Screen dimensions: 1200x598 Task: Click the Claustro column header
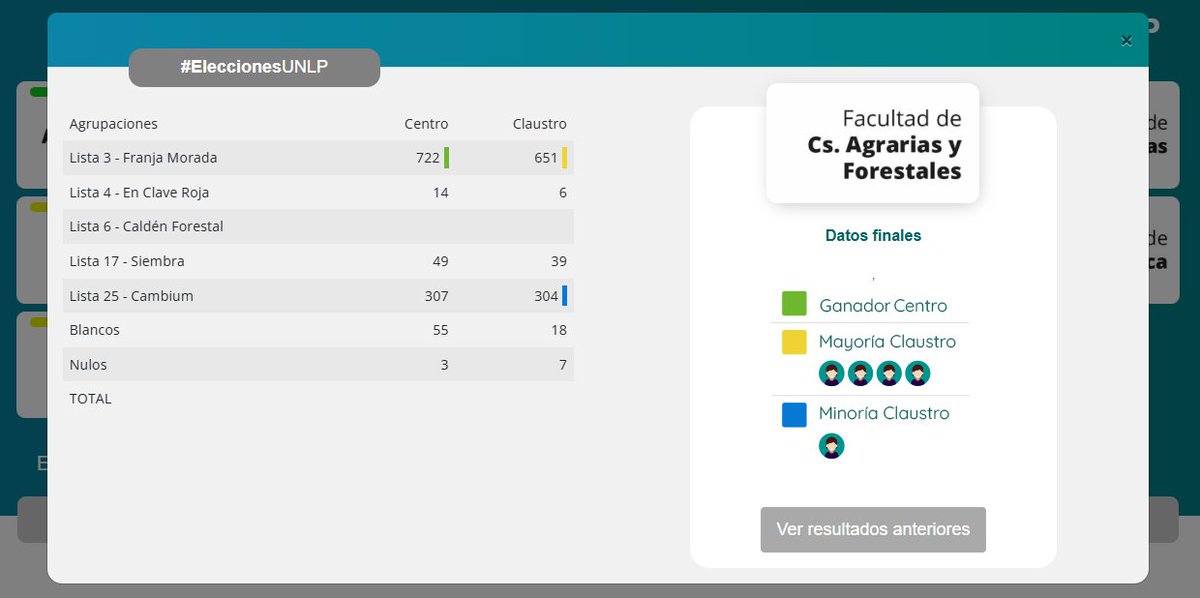540,124
